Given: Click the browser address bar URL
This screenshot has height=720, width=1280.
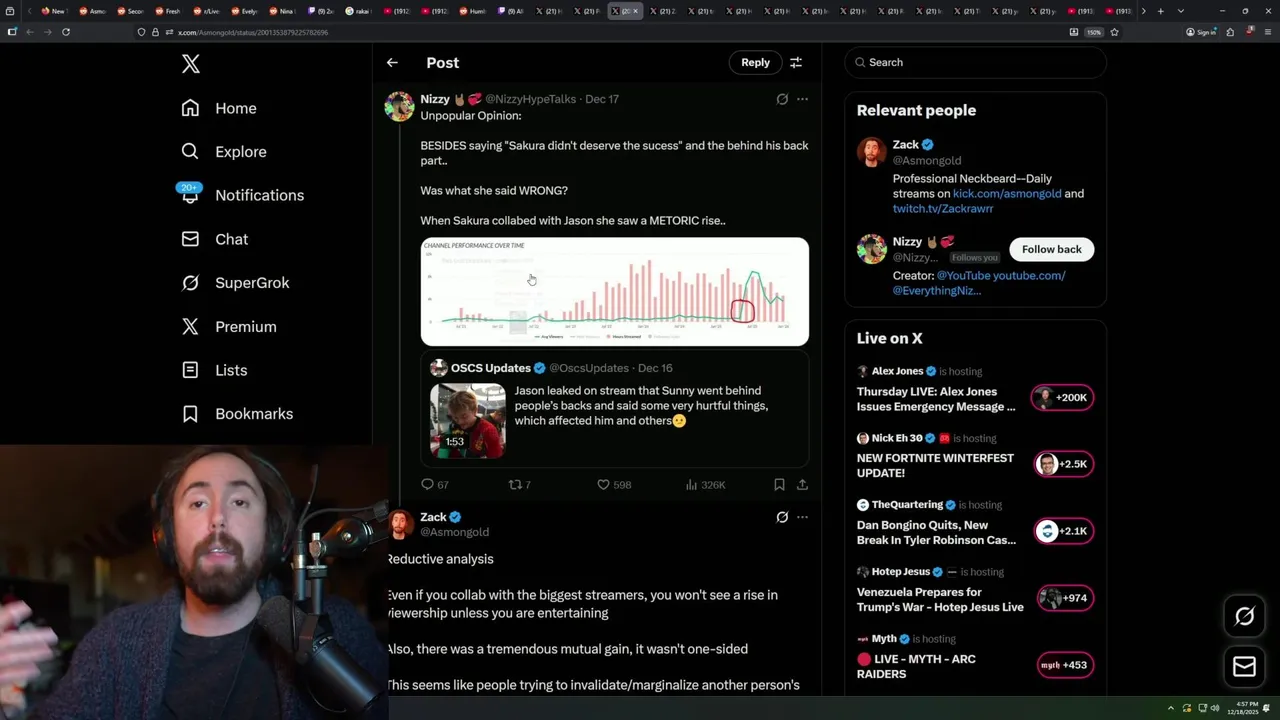Looking at the screenshot, I should click(x=253, y=32).
